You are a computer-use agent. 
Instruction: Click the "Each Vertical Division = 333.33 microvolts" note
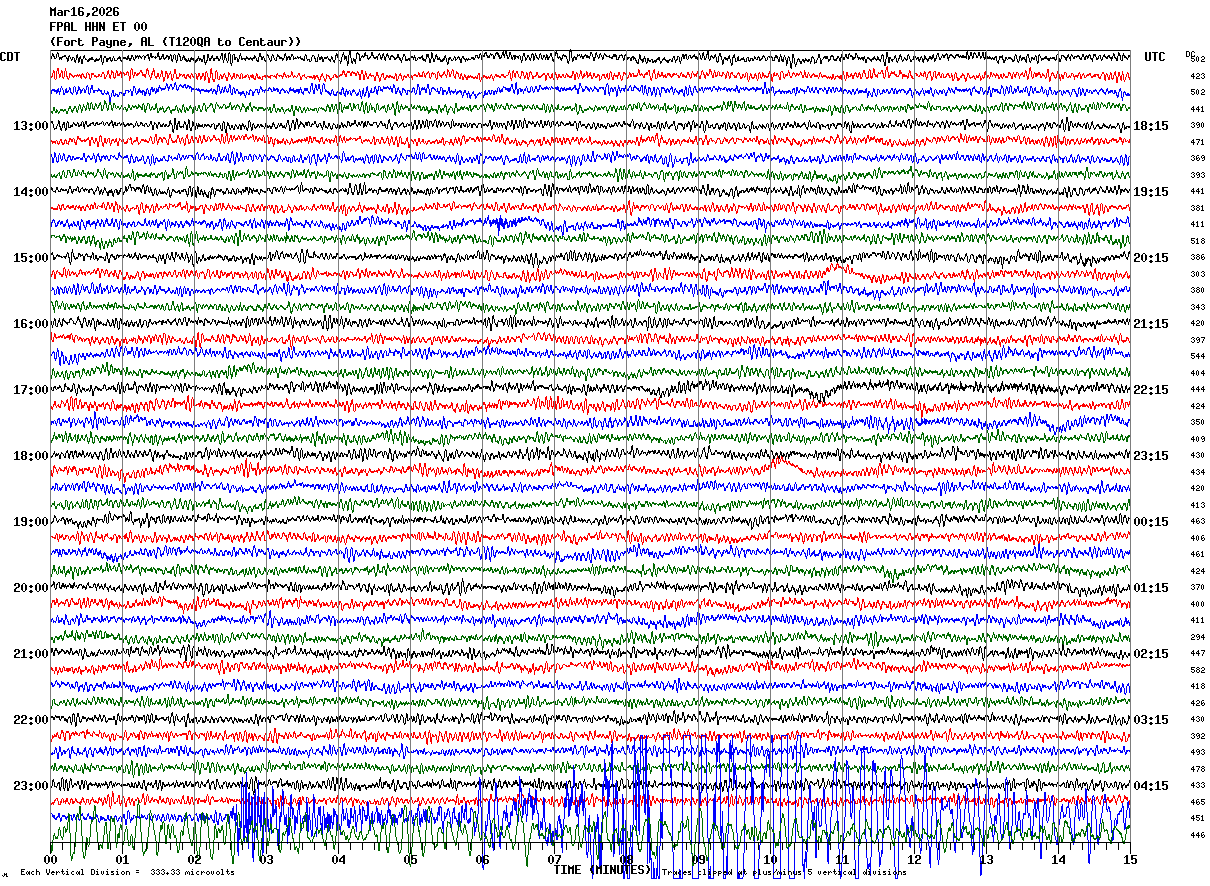pos(127,872)
